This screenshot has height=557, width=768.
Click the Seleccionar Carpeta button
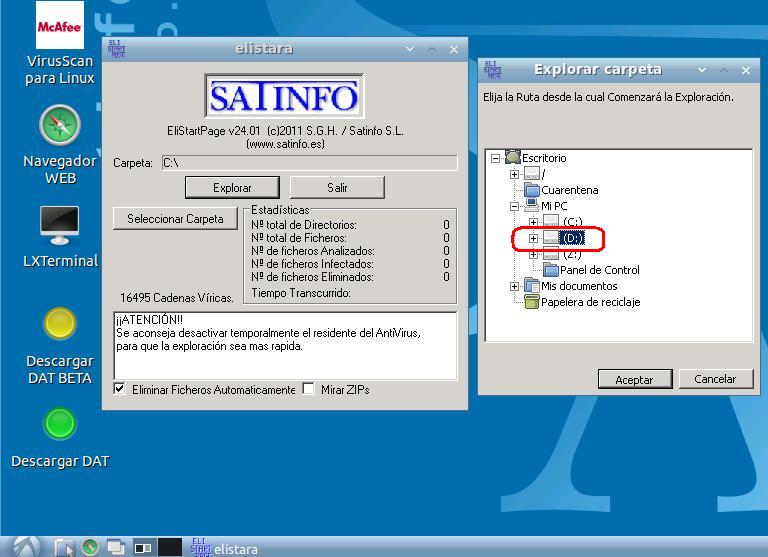coord(175,218)
